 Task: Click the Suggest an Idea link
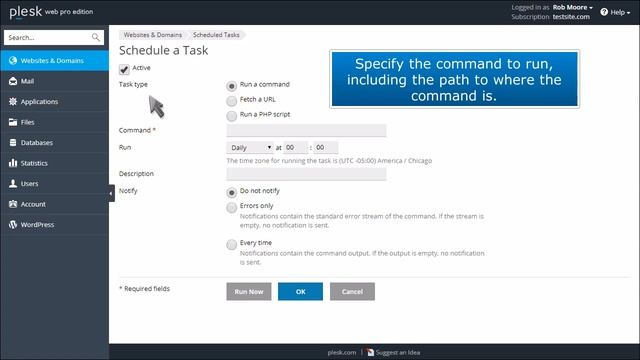click(398, 352)
